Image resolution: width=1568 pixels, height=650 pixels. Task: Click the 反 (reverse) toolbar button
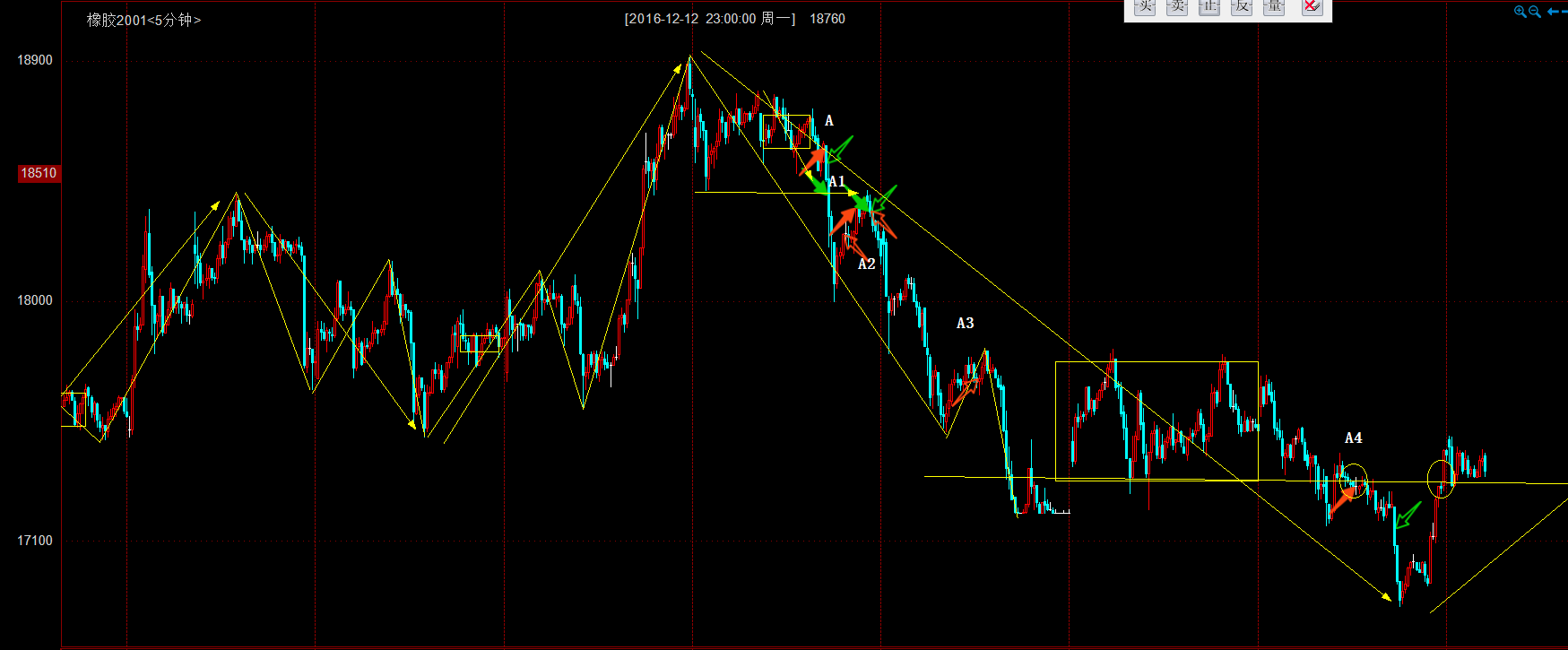1242,7
